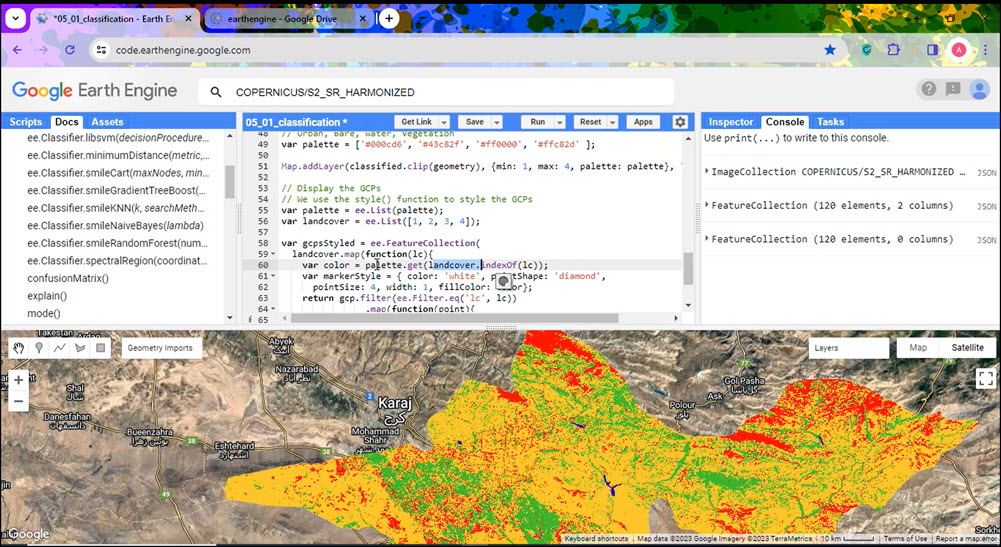
Task: Click the Reset button
Action: [590, 122]
